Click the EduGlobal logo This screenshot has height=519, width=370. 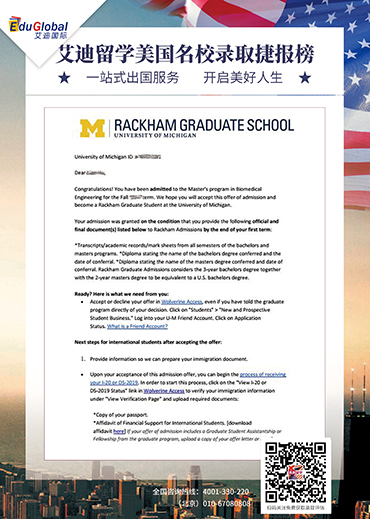coord(38,28)
